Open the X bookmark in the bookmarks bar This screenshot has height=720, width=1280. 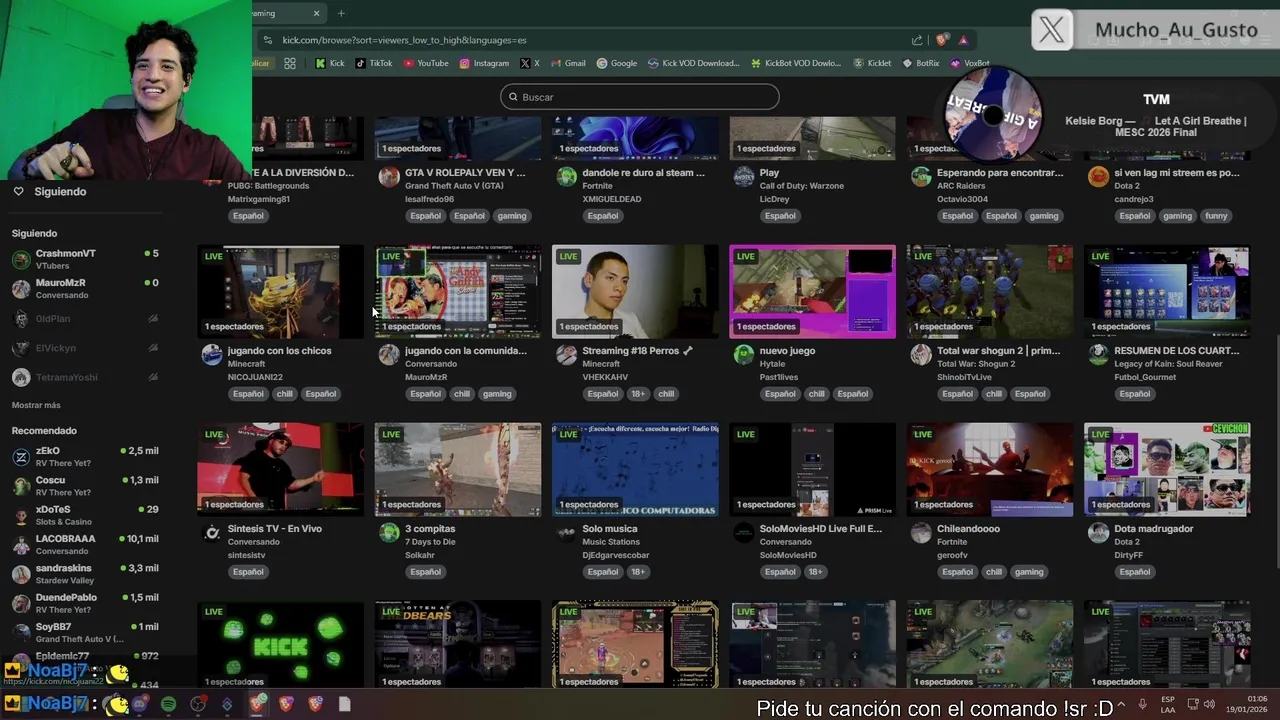530,63
